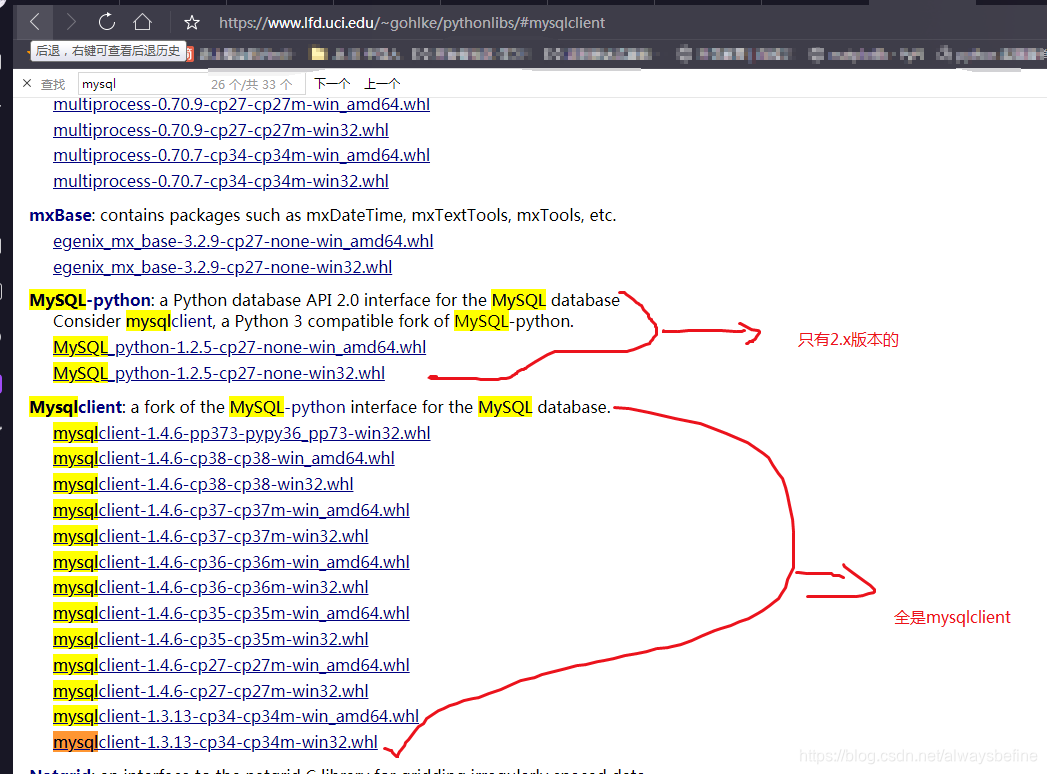The image size is (1047, 774).
Task: Select highlighted mysqlclient-1.3.13-cp34 win32 match
Action: 215,742
